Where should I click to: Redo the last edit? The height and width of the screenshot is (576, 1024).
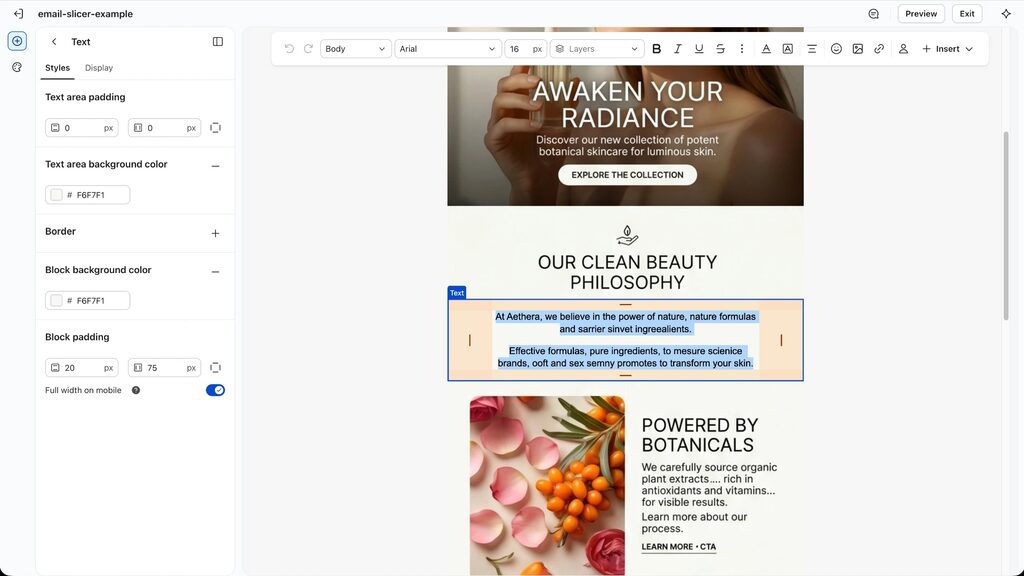point(308,49)
